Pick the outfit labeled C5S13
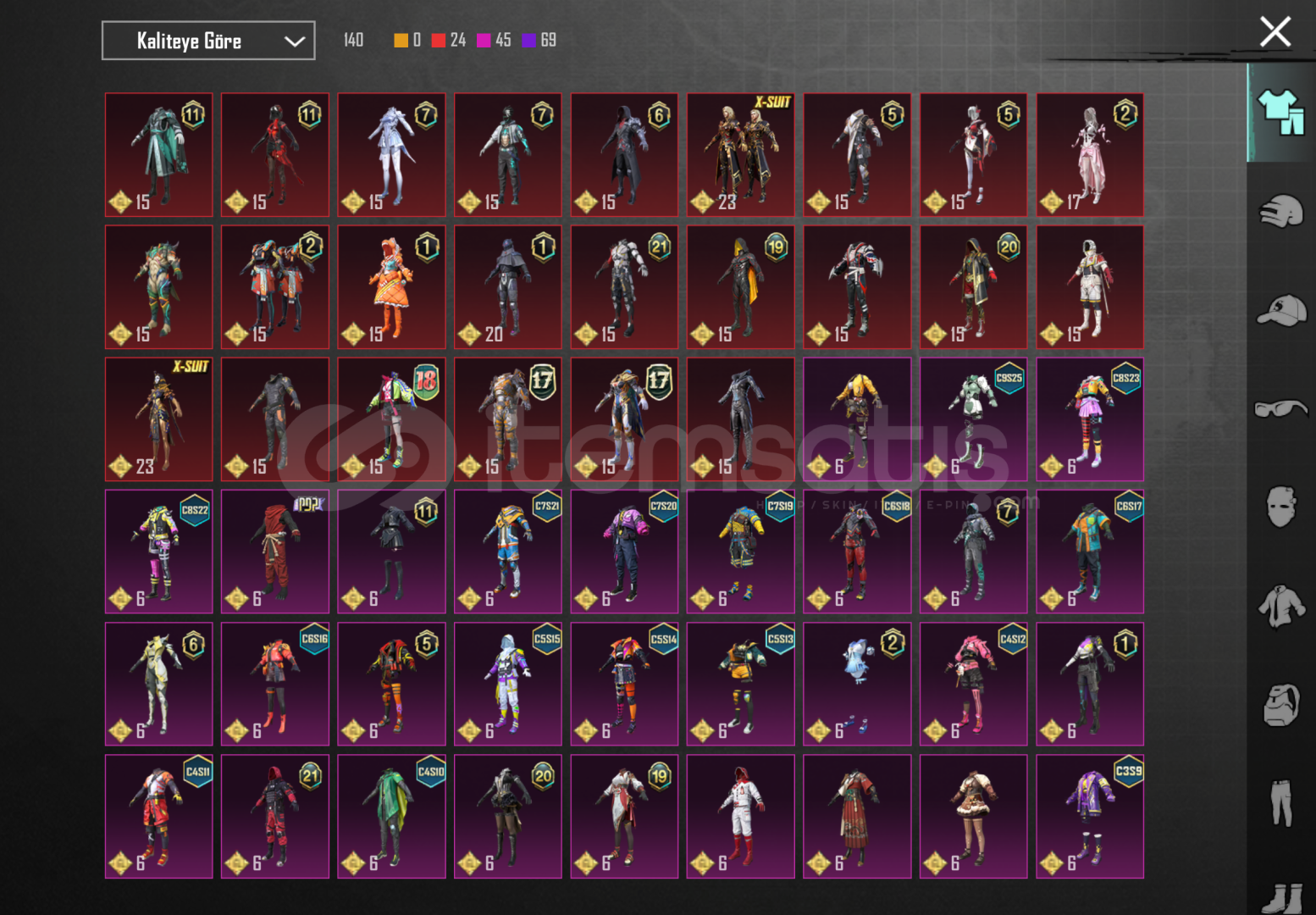The image size is (1316, 915). [x=741, y=684]
